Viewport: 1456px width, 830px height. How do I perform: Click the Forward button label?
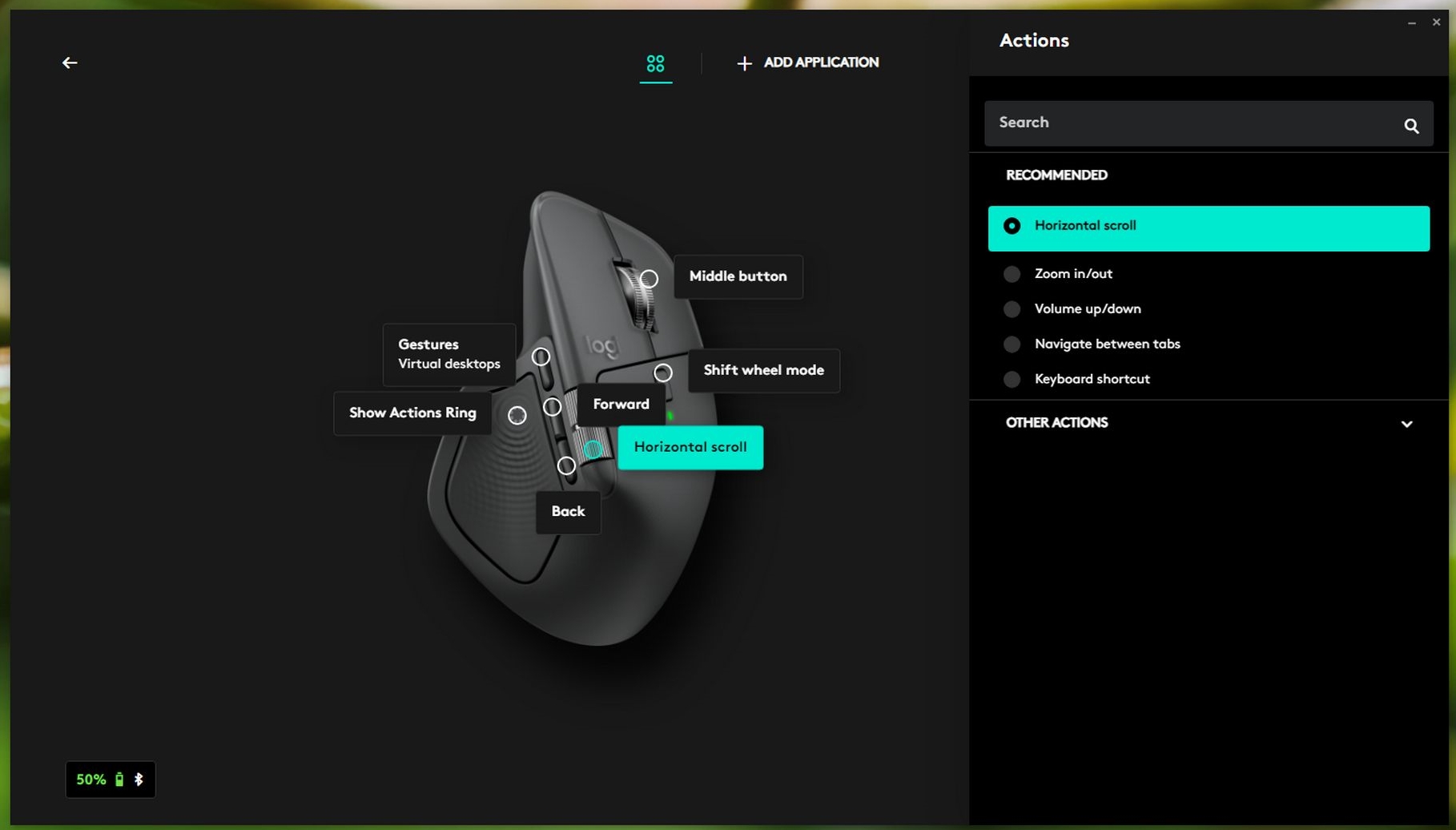coord(621,405)
